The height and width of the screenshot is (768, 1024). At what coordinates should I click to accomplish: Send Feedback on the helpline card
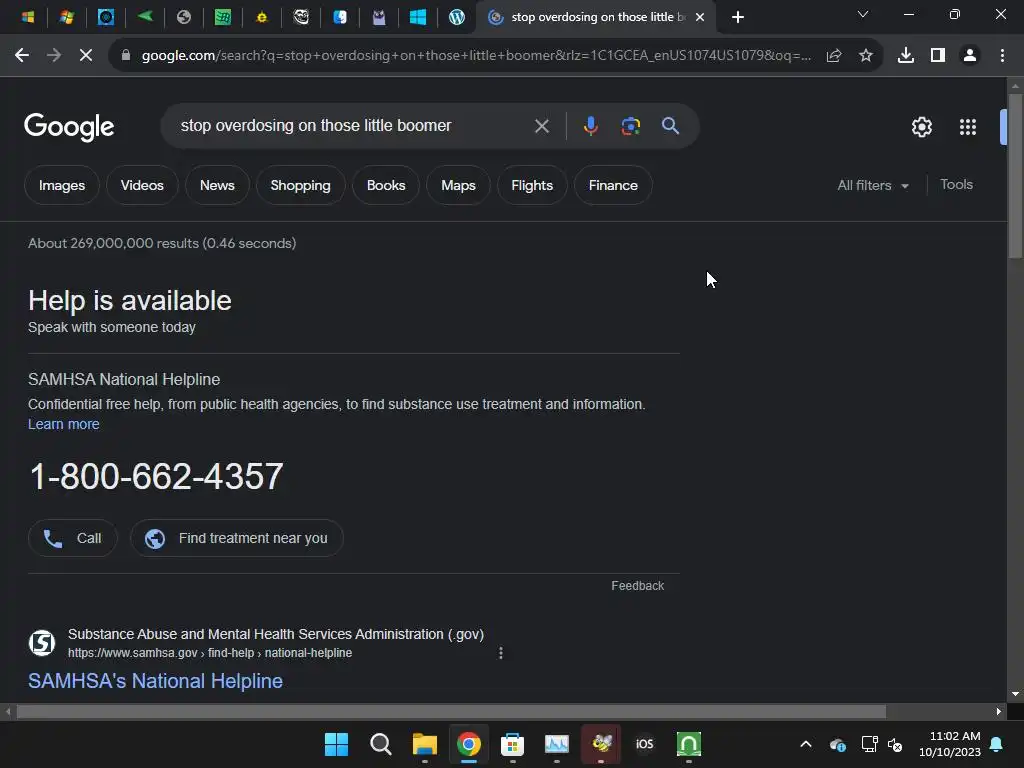pos(637,586)
